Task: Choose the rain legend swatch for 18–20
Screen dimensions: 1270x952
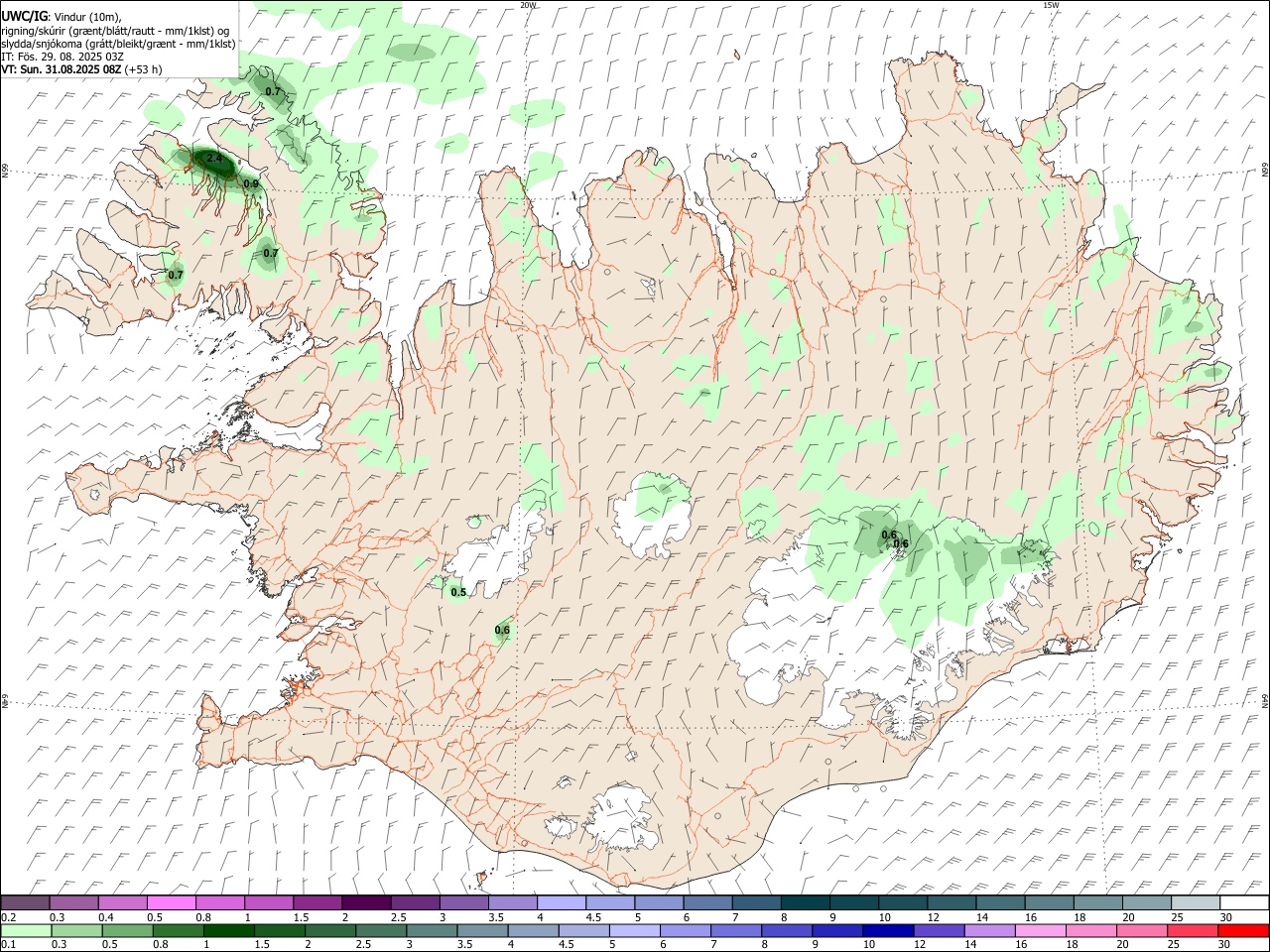Action: [x=1089, y=930]
